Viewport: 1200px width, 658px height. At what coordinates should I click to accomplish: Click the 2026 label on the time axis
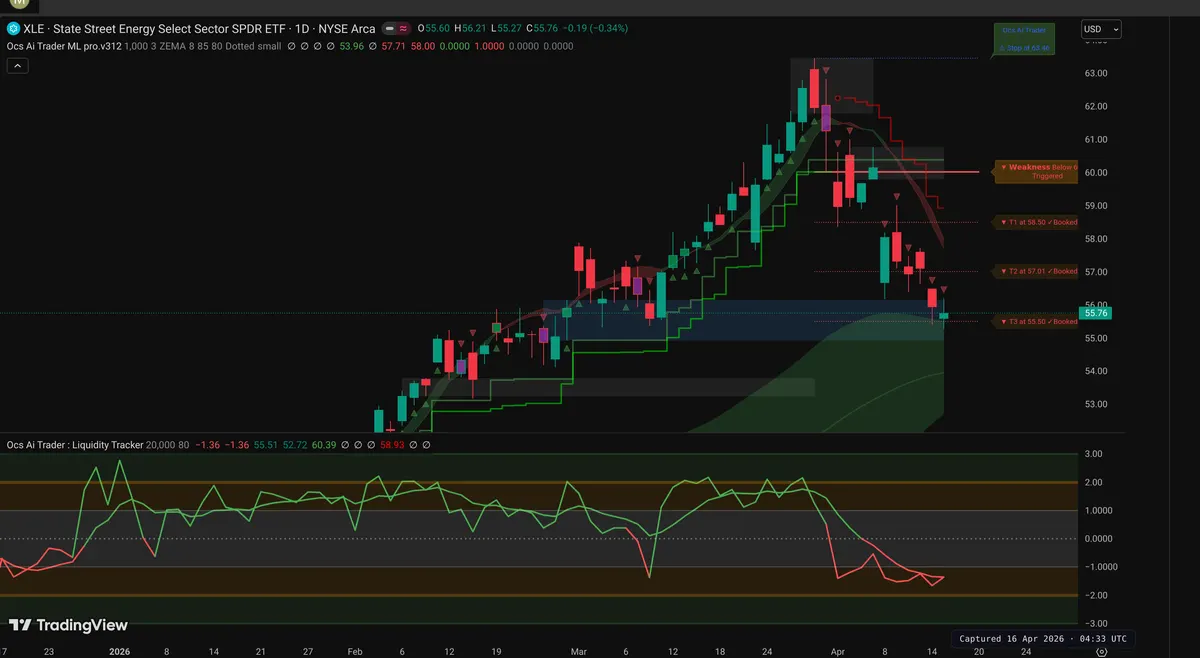[x=118, y=650]
